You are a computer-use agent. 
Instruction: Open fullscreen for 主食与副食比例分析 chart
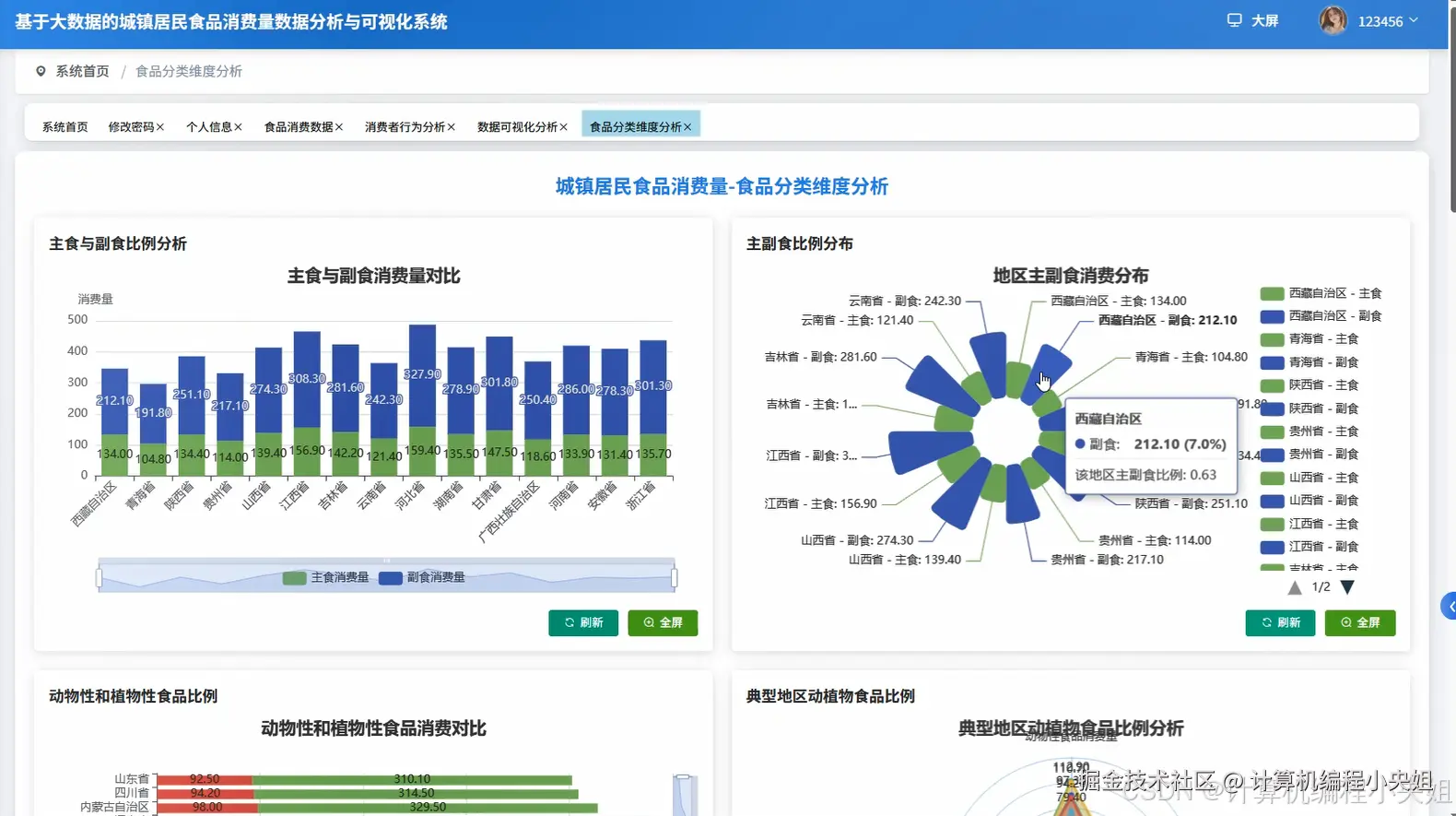[x=663, y=623]
